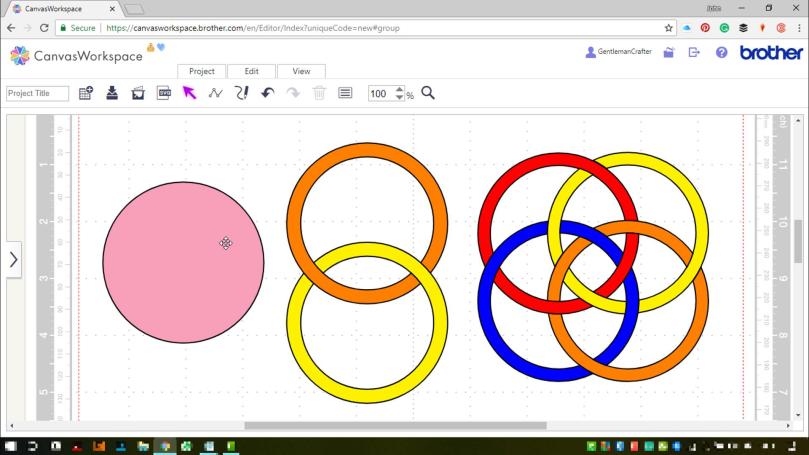Bookmark page with the star icon
This screenshot has height=455, width=809.
click(669, 28)
